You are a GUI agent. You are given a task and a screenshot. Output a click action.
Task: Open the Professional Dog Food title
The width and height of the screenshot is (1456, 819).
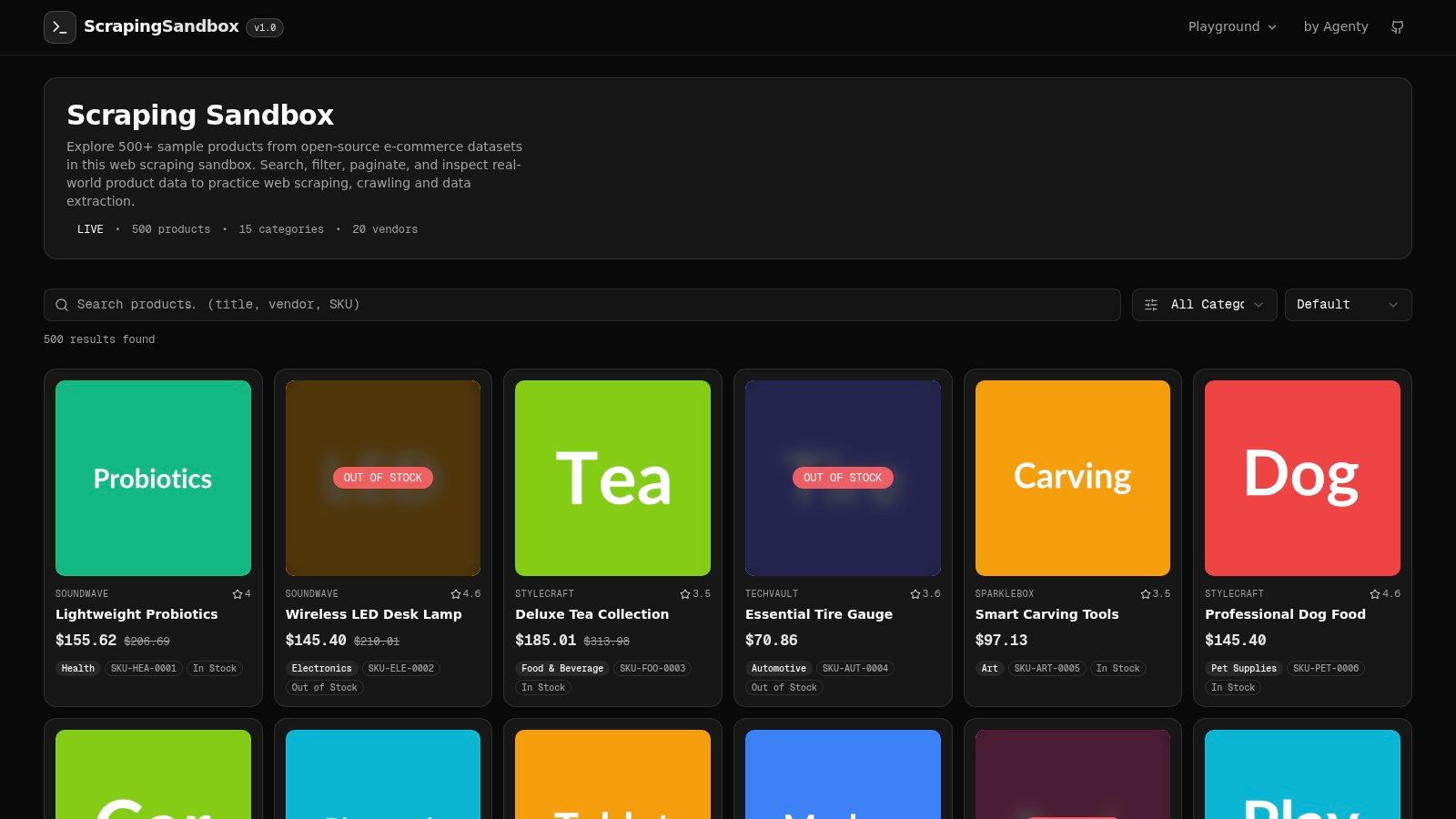(x=1285, y=614)
